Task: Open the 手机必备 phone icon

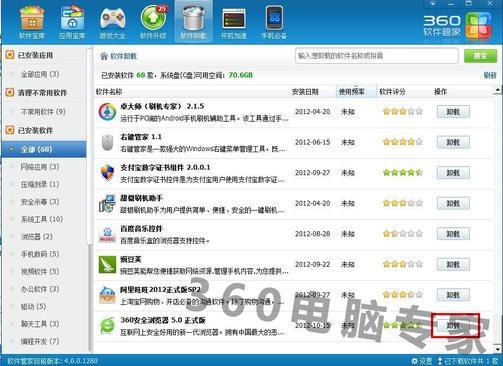Action: (274, 22)
